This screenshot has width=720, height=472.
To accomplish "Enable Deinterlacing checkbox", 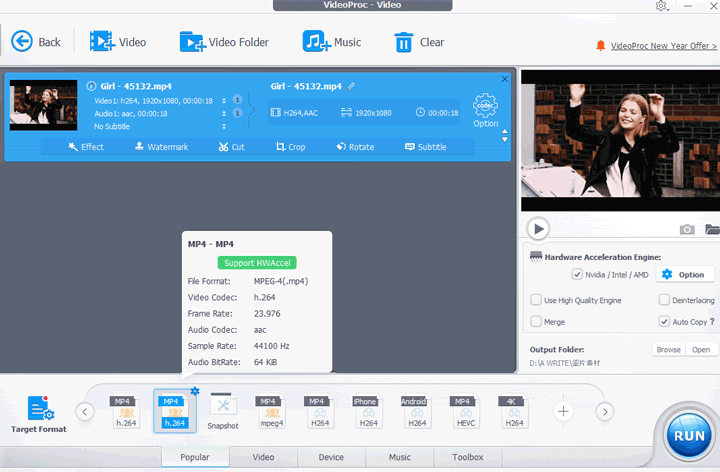I will [x=664, y=300].
